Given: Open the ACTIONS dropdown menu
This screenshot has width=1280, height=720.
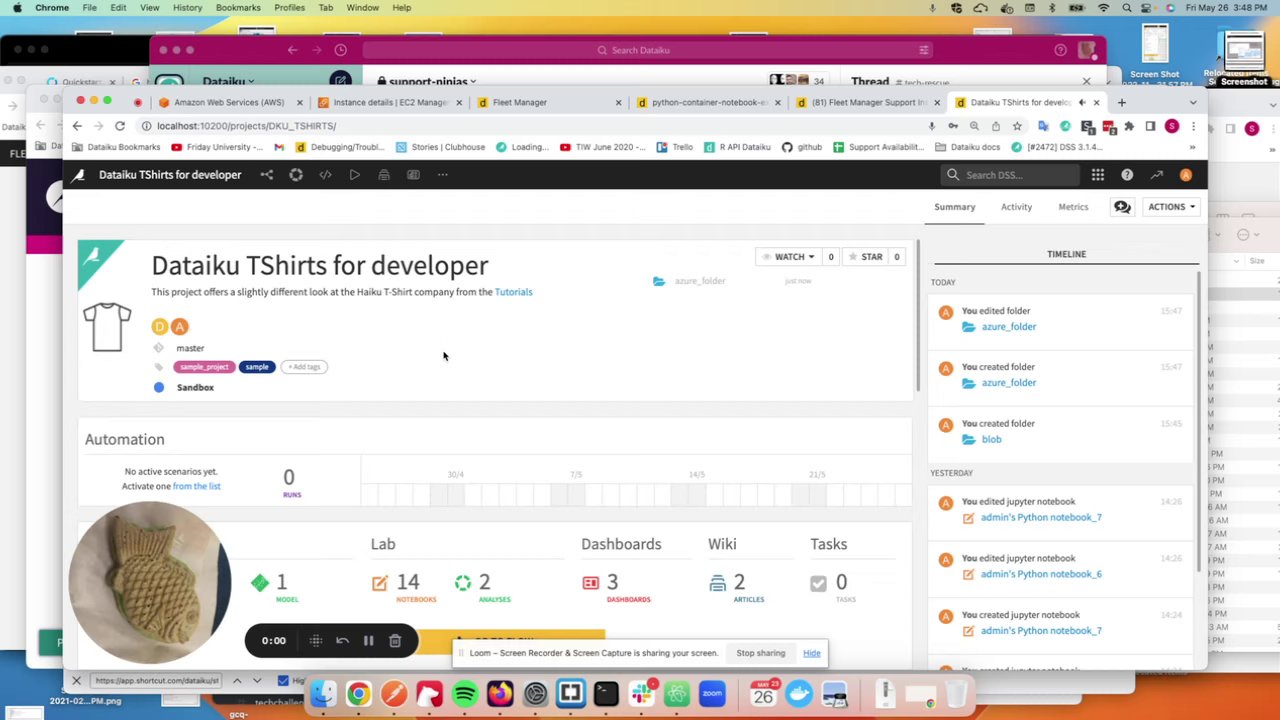Looking at the screenshot, I should (x=1171, y=207).
